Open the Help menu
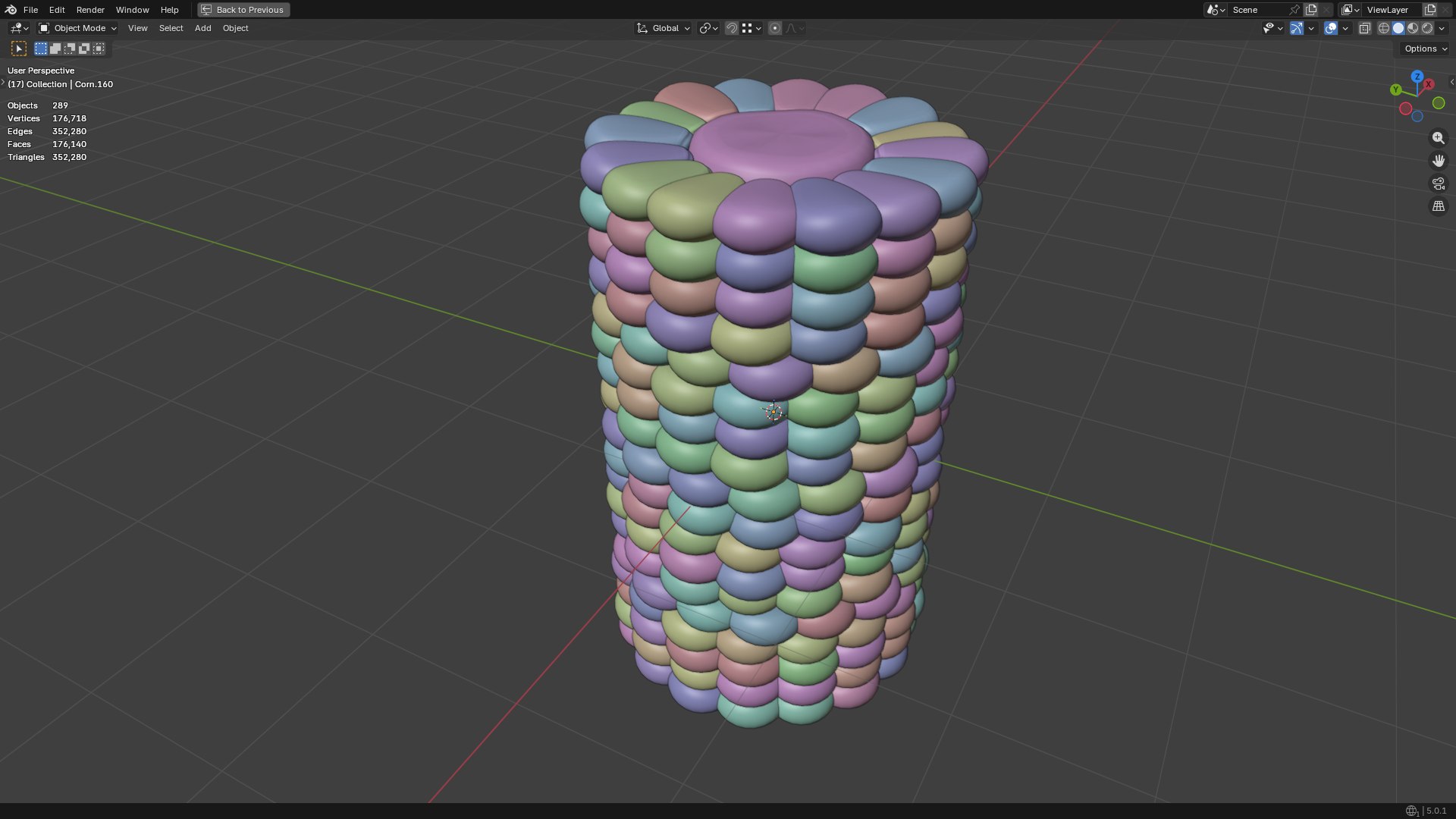1456x819 pixels. 169,10
